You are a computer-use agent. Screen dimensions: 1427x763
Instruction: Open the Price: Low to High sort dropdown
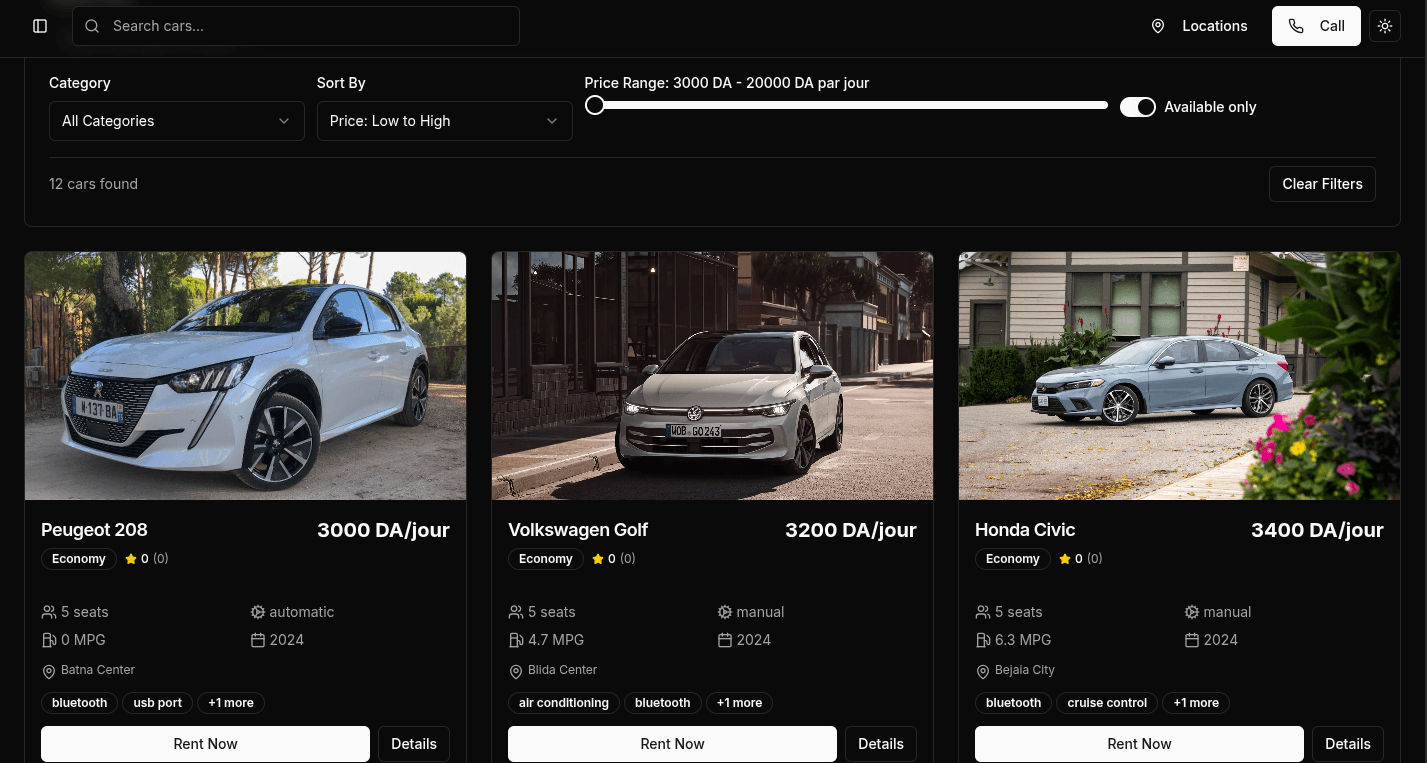click(445, 121)
